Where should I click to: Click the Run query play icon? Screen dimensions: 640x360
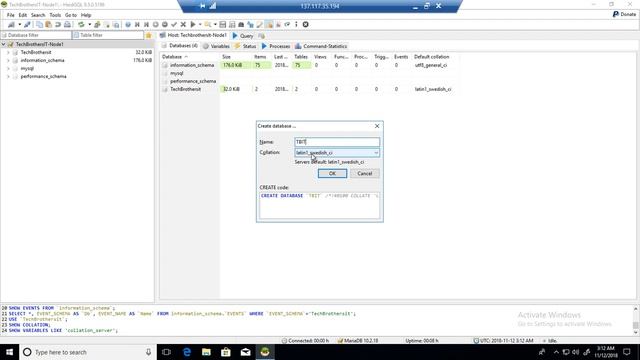click(x=193, y=24)
